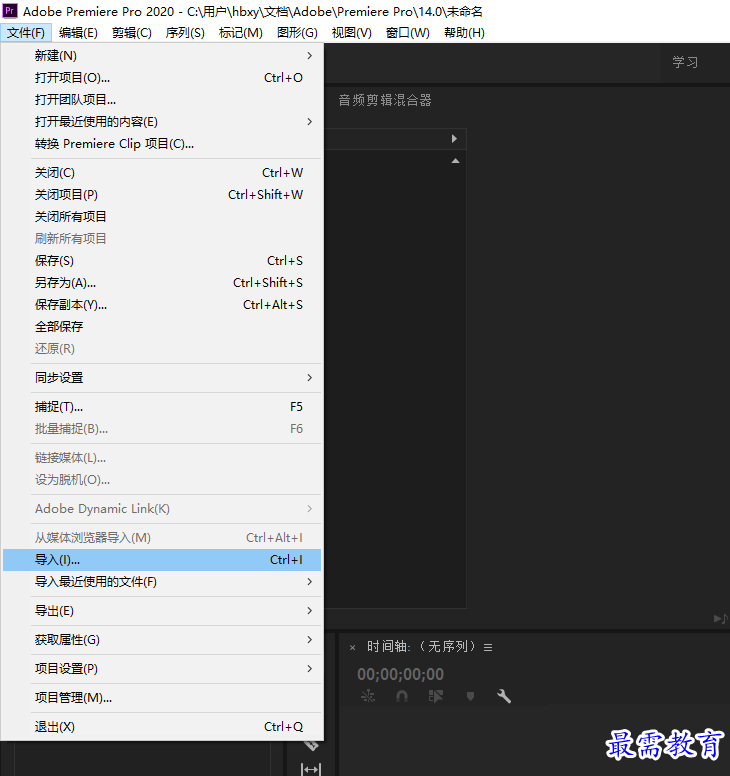
Task: Click the greyed 刷新所有项目 entry
Action: 162,239
